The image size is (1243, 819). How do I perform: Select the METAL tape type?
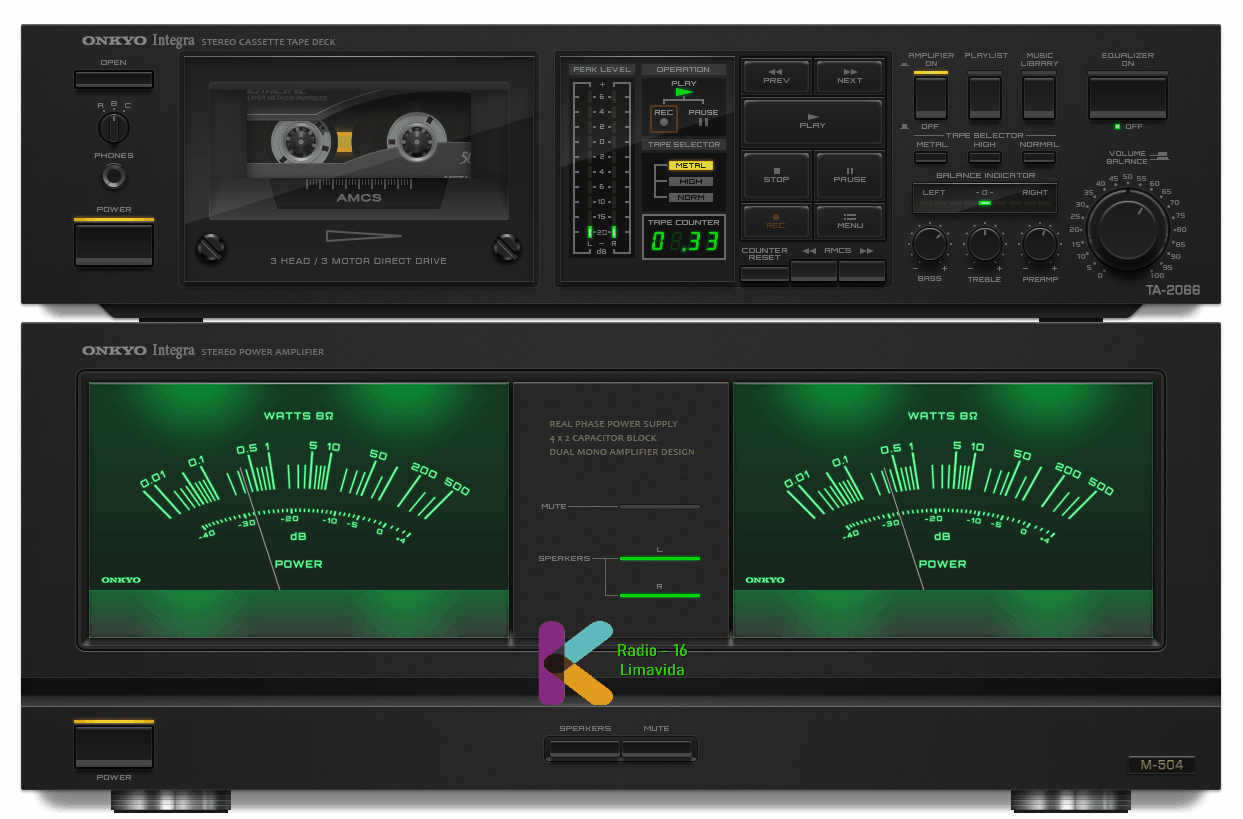click(930, 158)
